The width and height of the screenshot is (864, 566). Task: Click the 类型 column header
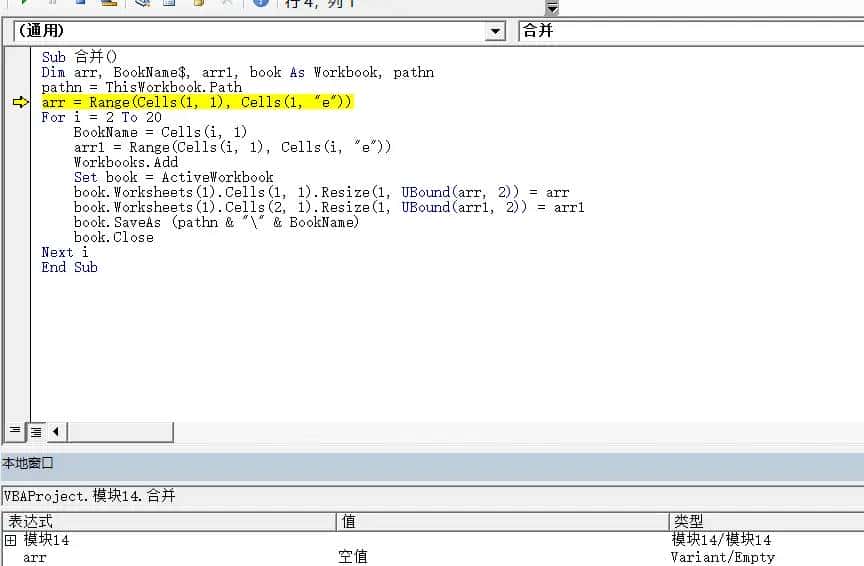pos(765,521)
